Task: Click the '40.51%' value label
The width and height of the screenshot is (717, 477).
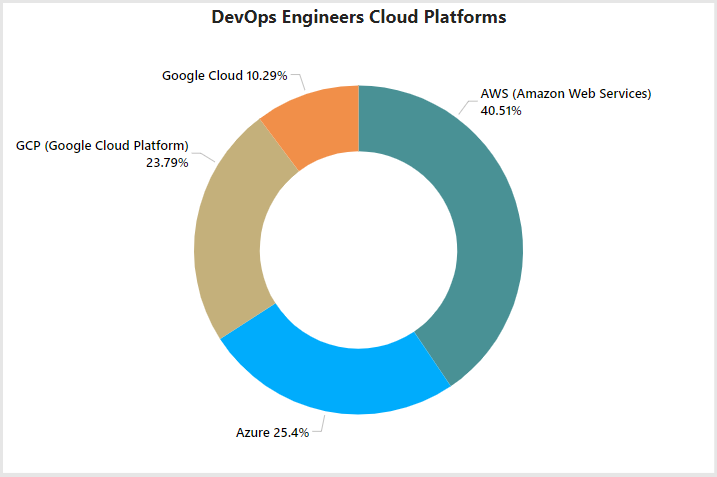Action: [501, 111]
